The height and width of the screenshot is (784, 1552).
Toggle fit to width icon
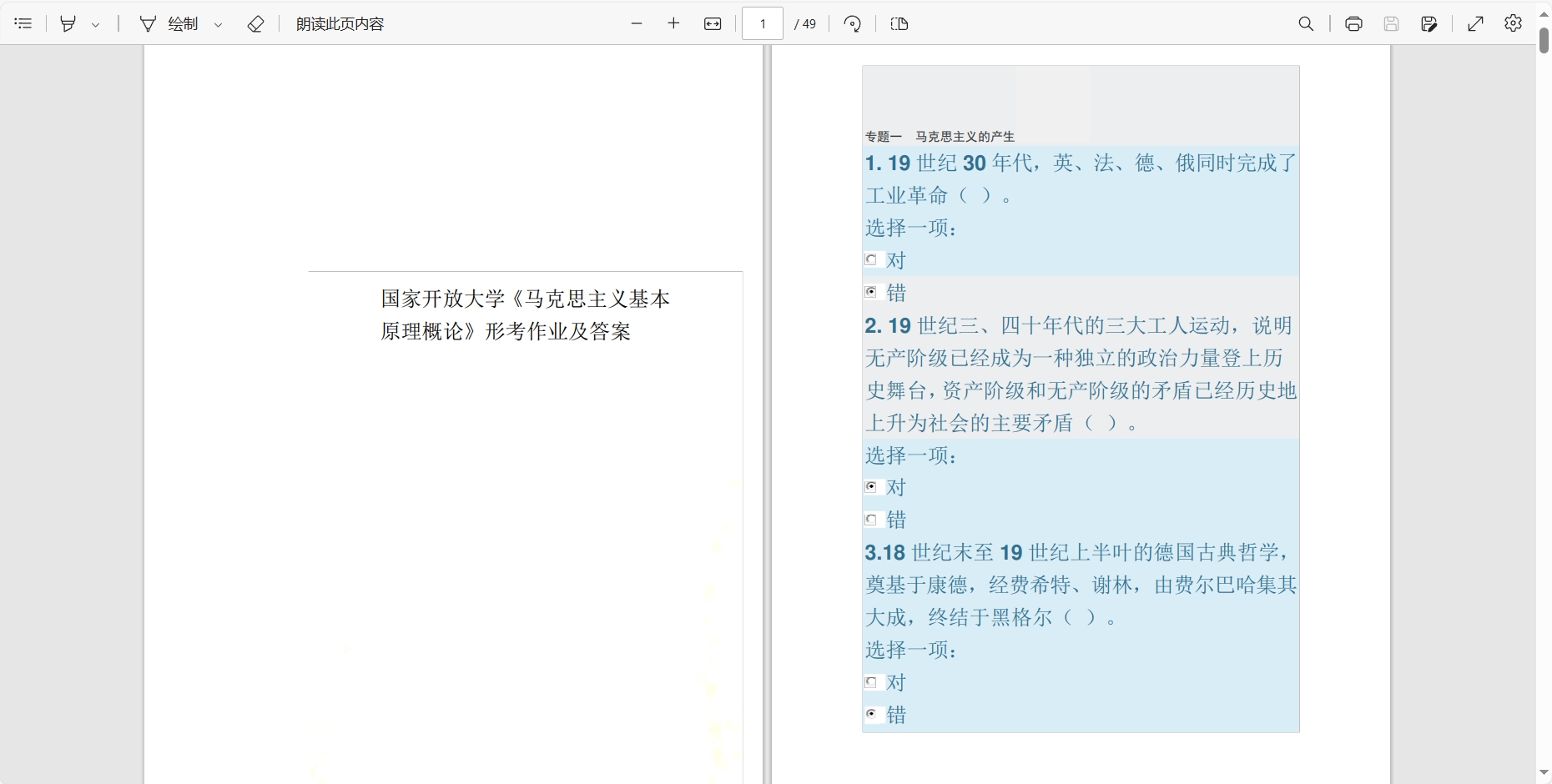tap(713, 23)
